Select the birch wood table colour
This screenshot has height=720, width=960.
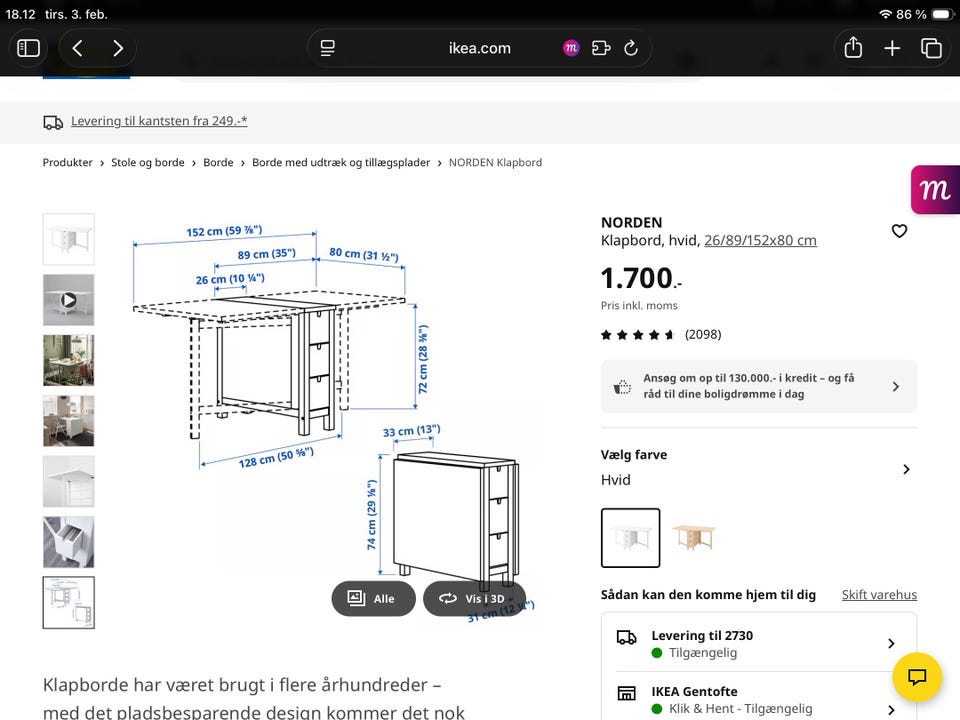coord(694,538)
